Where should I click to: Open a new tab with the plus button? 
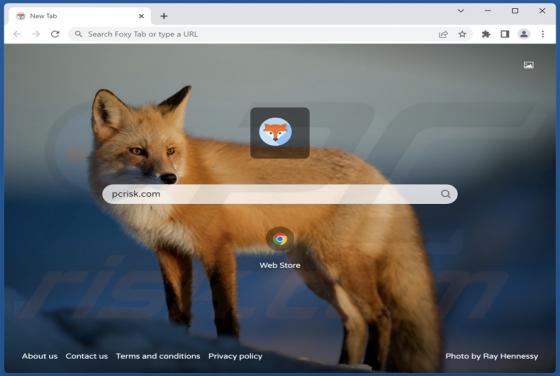pyautogui.click(x=164, y=16)
